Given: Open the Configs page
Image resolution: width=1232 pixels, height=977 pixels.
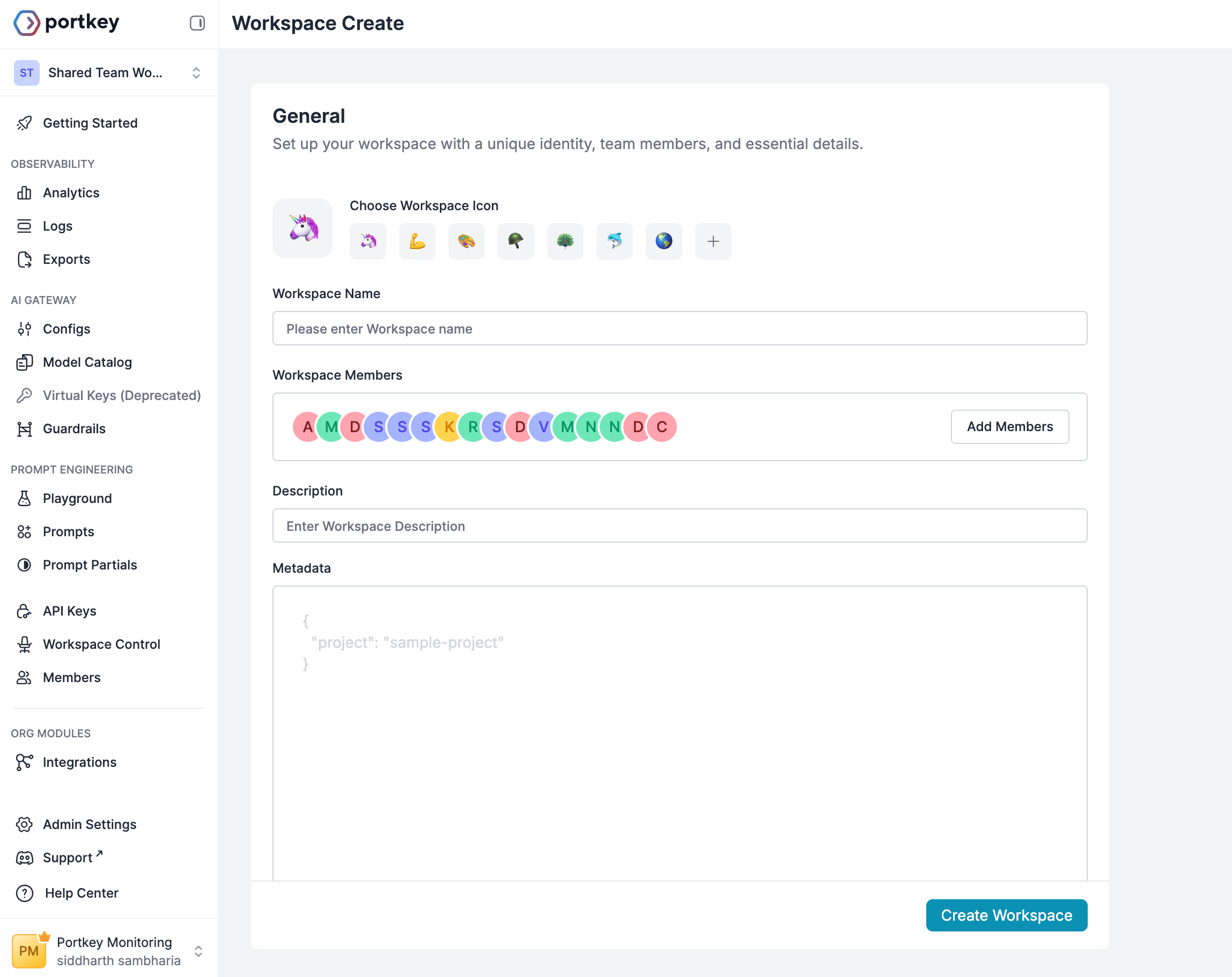Looking at the screenshot, I should pyautogui.click(x=67, y=329).
